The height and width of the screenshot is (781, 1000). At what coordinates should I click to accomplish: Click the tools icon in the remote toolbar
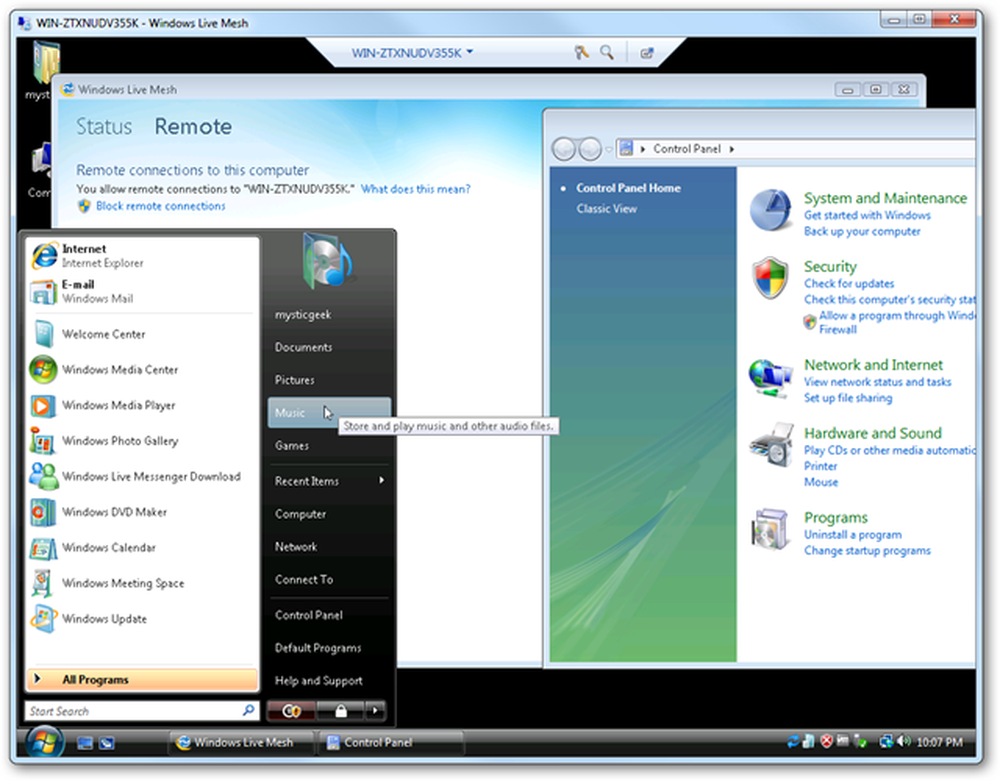coord(580,52)
